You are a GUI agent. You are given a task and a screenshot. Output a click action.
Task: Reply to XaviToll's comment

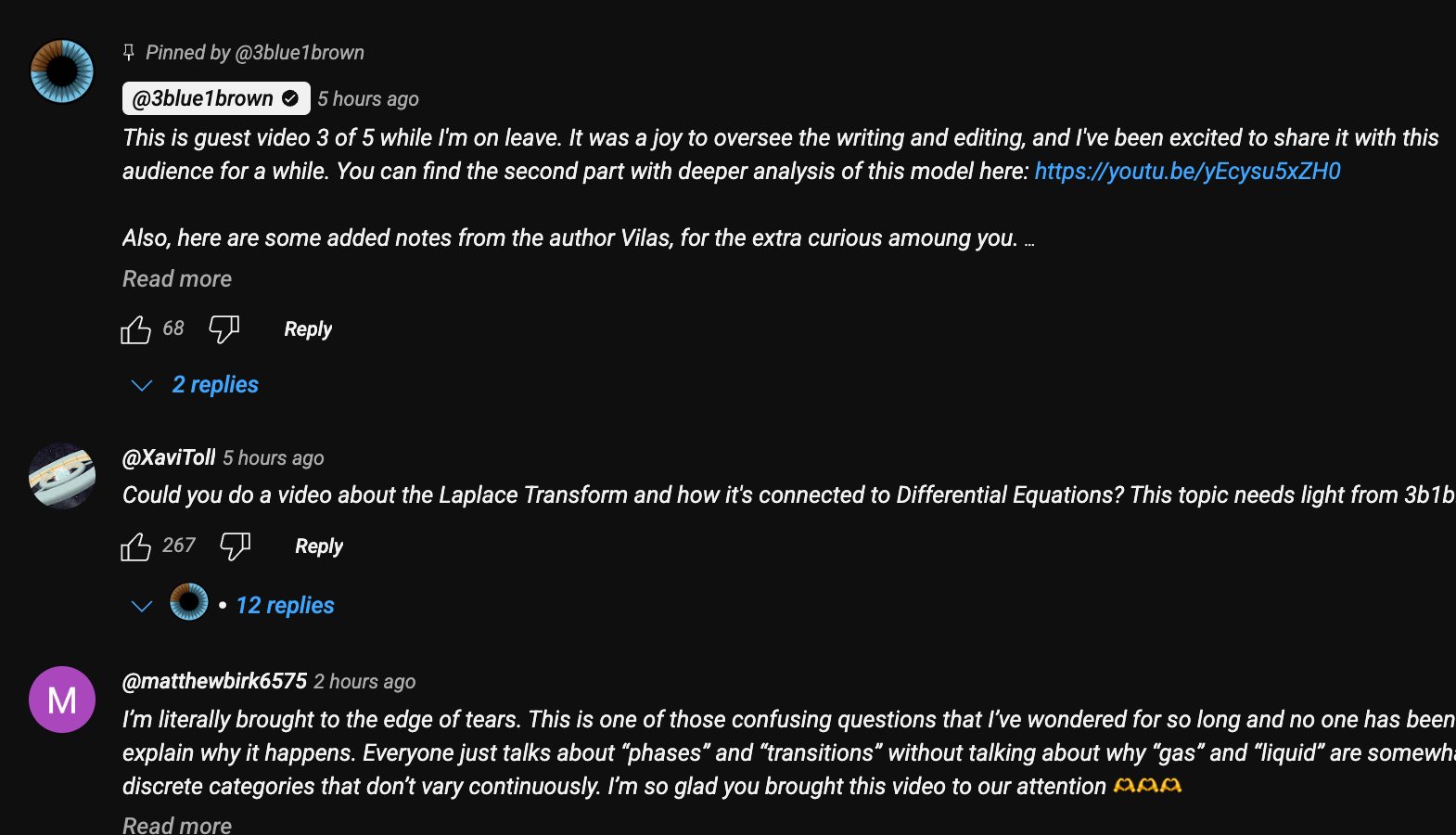pos(319,546)
